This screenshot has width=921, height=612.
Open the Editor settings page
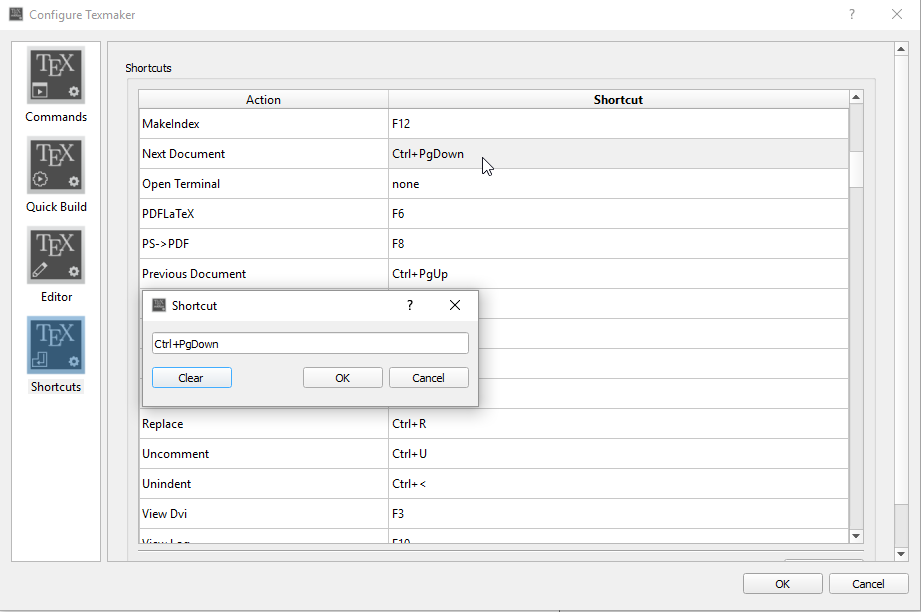56,265
